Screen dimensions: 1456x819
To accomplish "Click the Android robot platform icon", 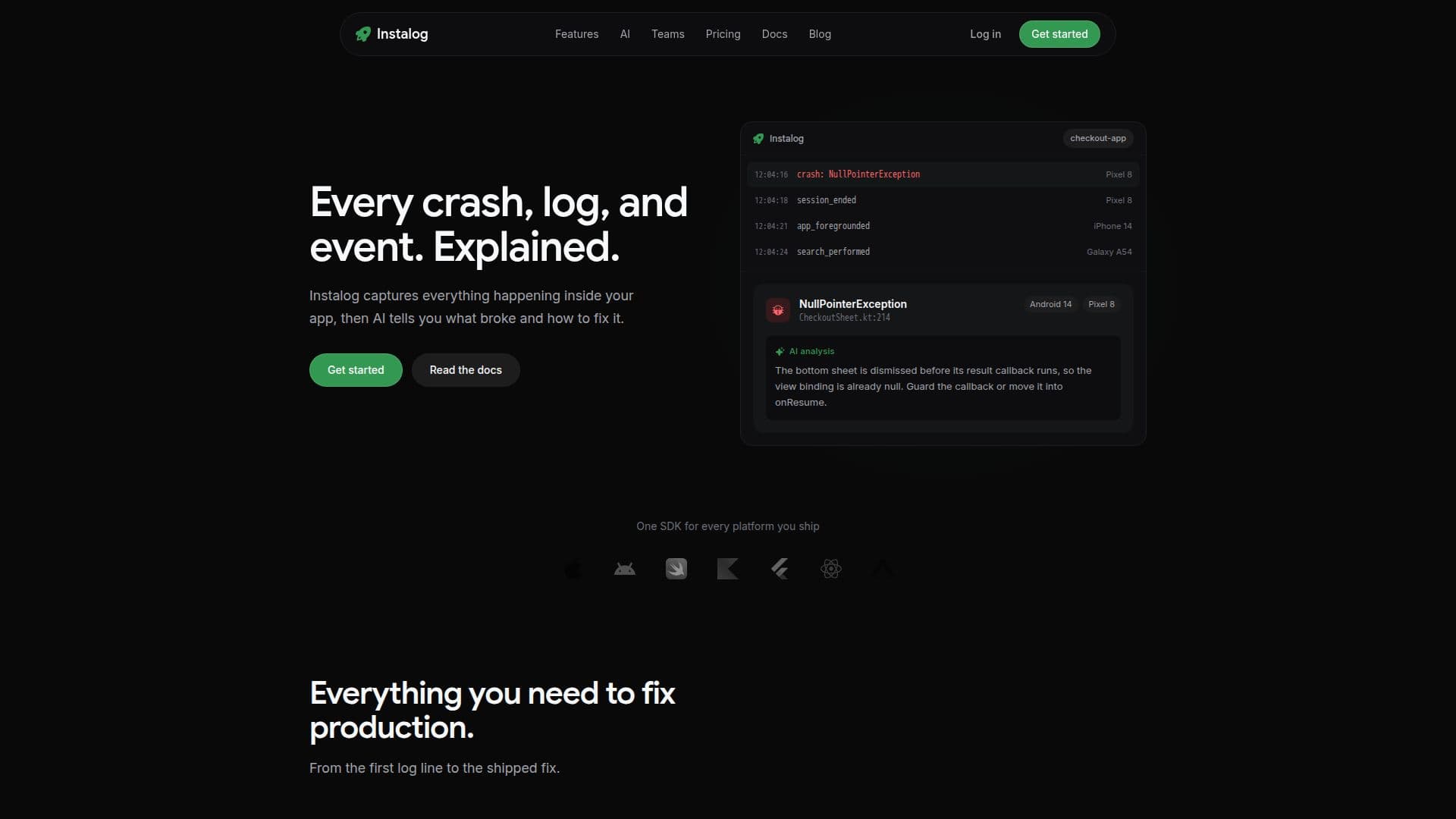I will pos(625,569).
